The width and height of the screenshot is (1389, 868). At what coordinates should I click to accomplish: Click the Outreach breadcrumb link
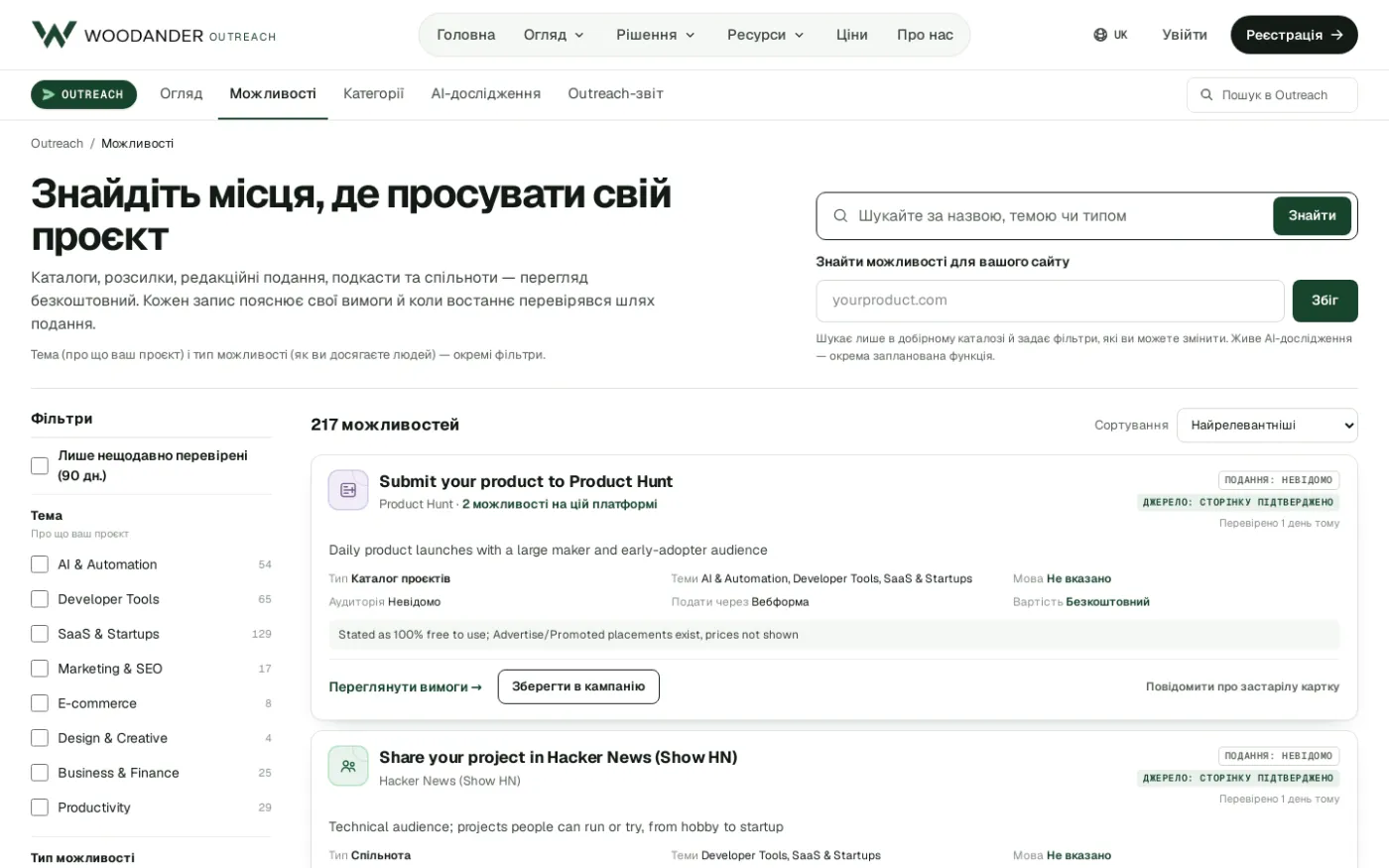tap(57, 144)
